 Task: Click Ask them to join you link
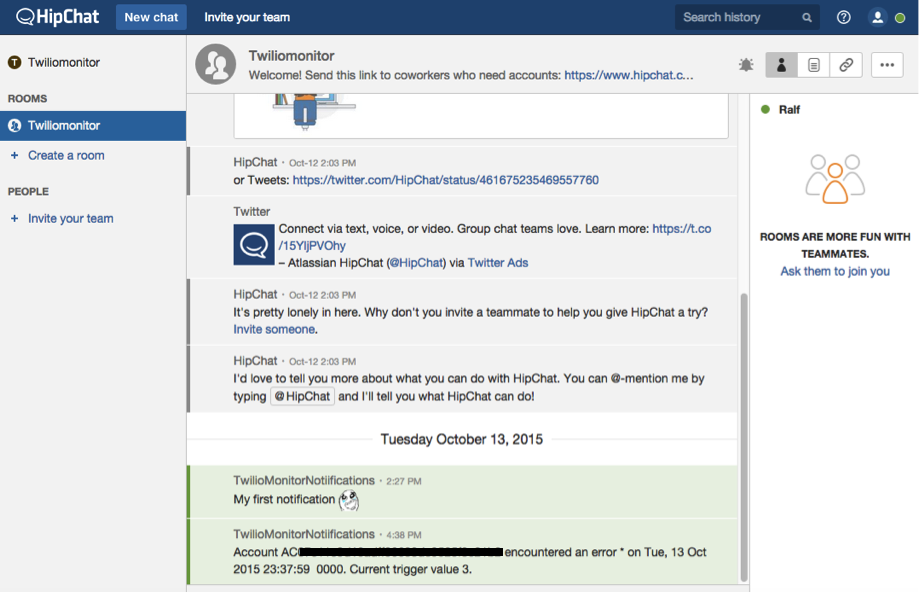point(835,271)
